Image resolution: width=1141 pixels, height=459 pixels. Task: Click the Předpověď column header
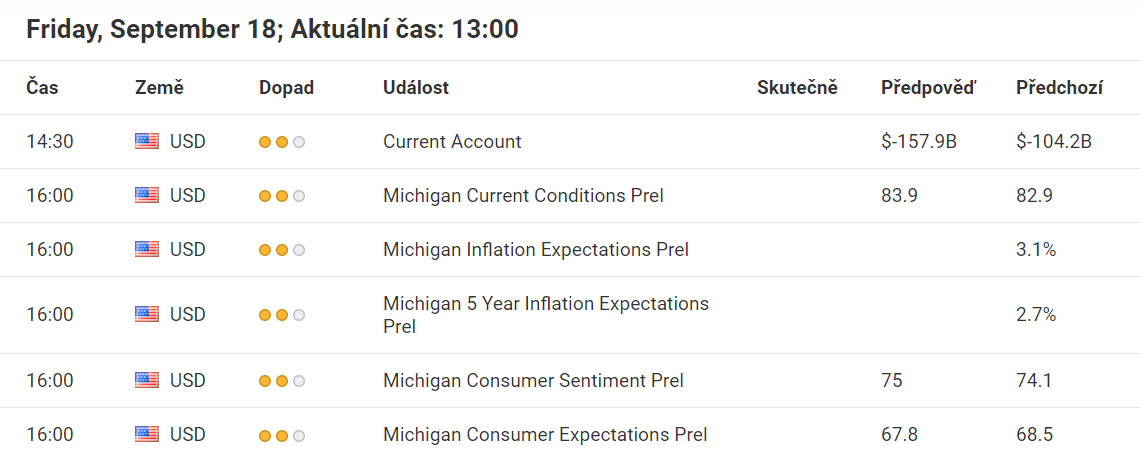click(x=929, y=88)
